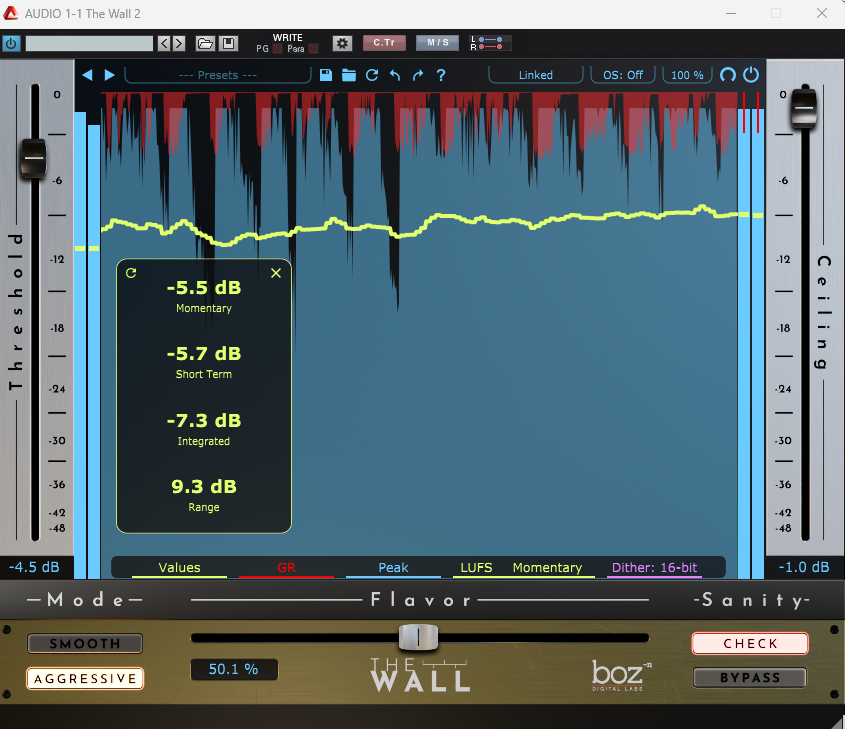The width and height of the screenshot is (845, 729).
Task: Click the -5.5 dB Momentary reading
Action: click(x=204, y=288)
